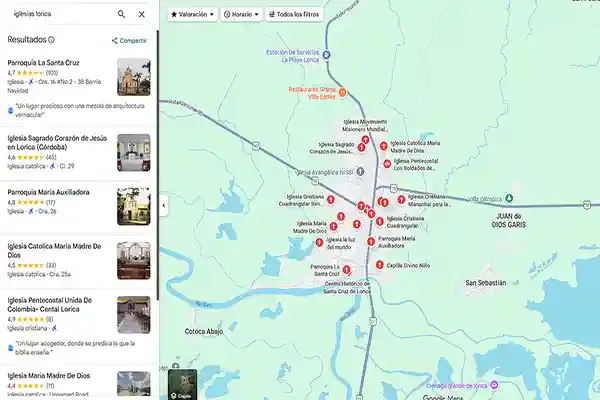
Task: Click Iglesia Cristiana Cuadrangular pin east
Action: click(380, 221)
